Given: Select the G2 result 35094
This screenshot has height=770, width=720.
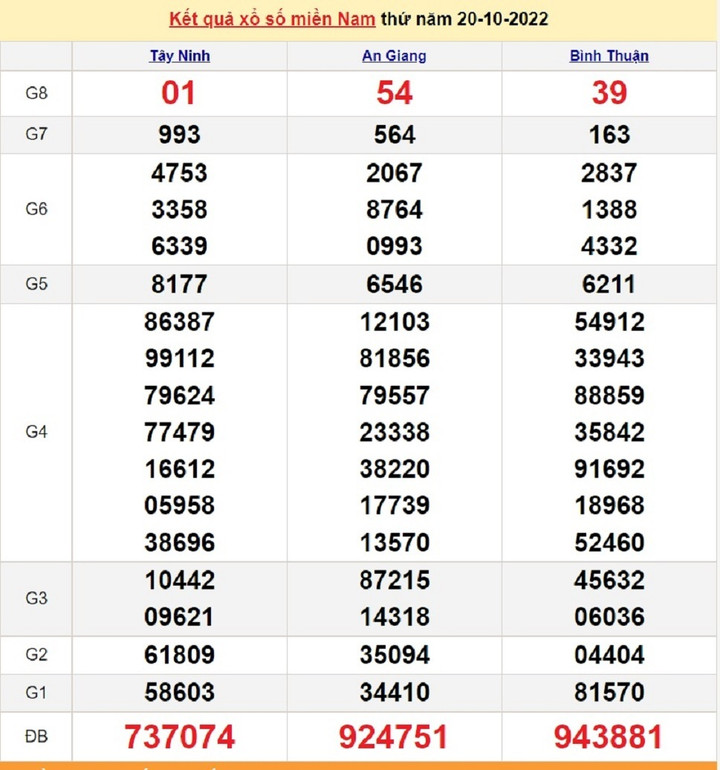Looking at the screenshot, I should click(x=394, y=655).
